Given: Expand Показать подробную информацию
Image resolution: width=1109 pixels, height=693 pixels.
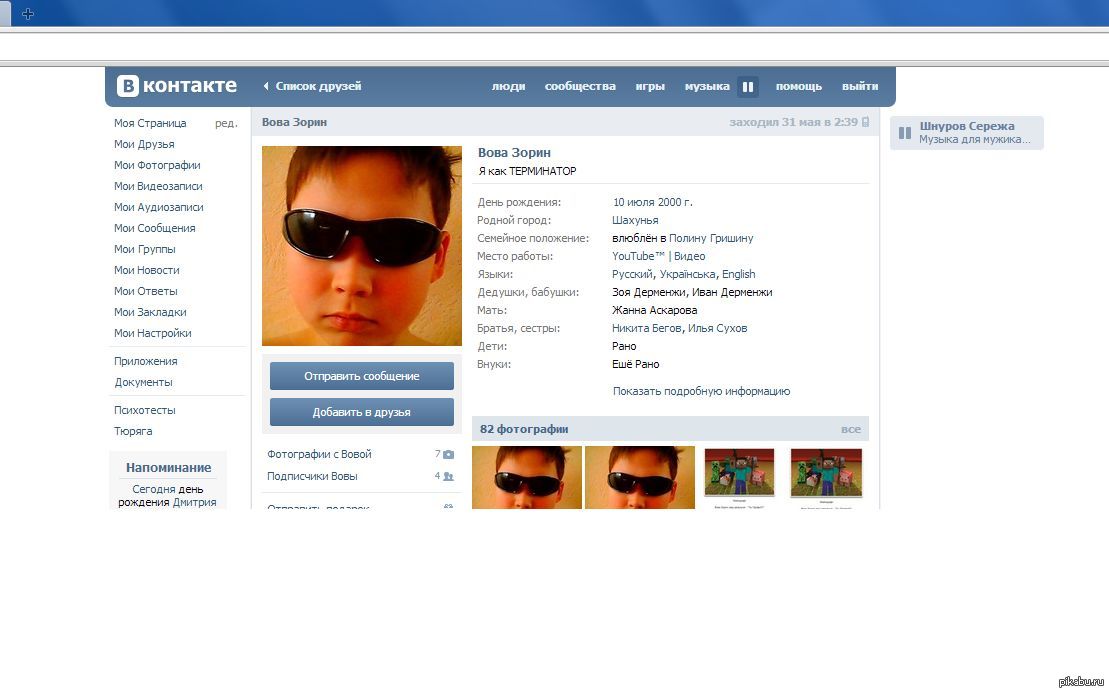Looking at the screenshot, I should click(x=701, y=391).
